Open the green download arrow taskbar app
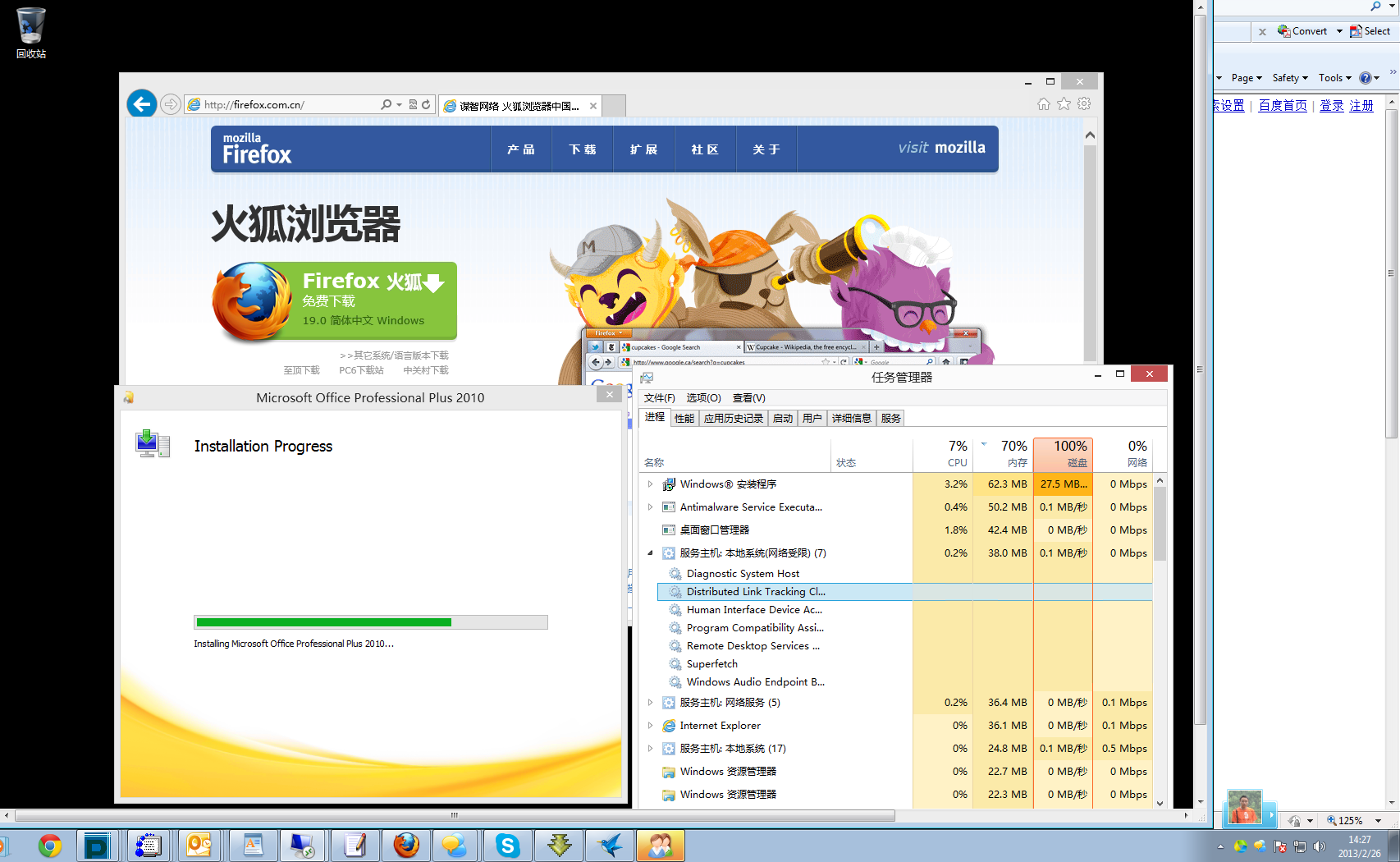The width and height of the screenshot is (1400, 862). 559,846
